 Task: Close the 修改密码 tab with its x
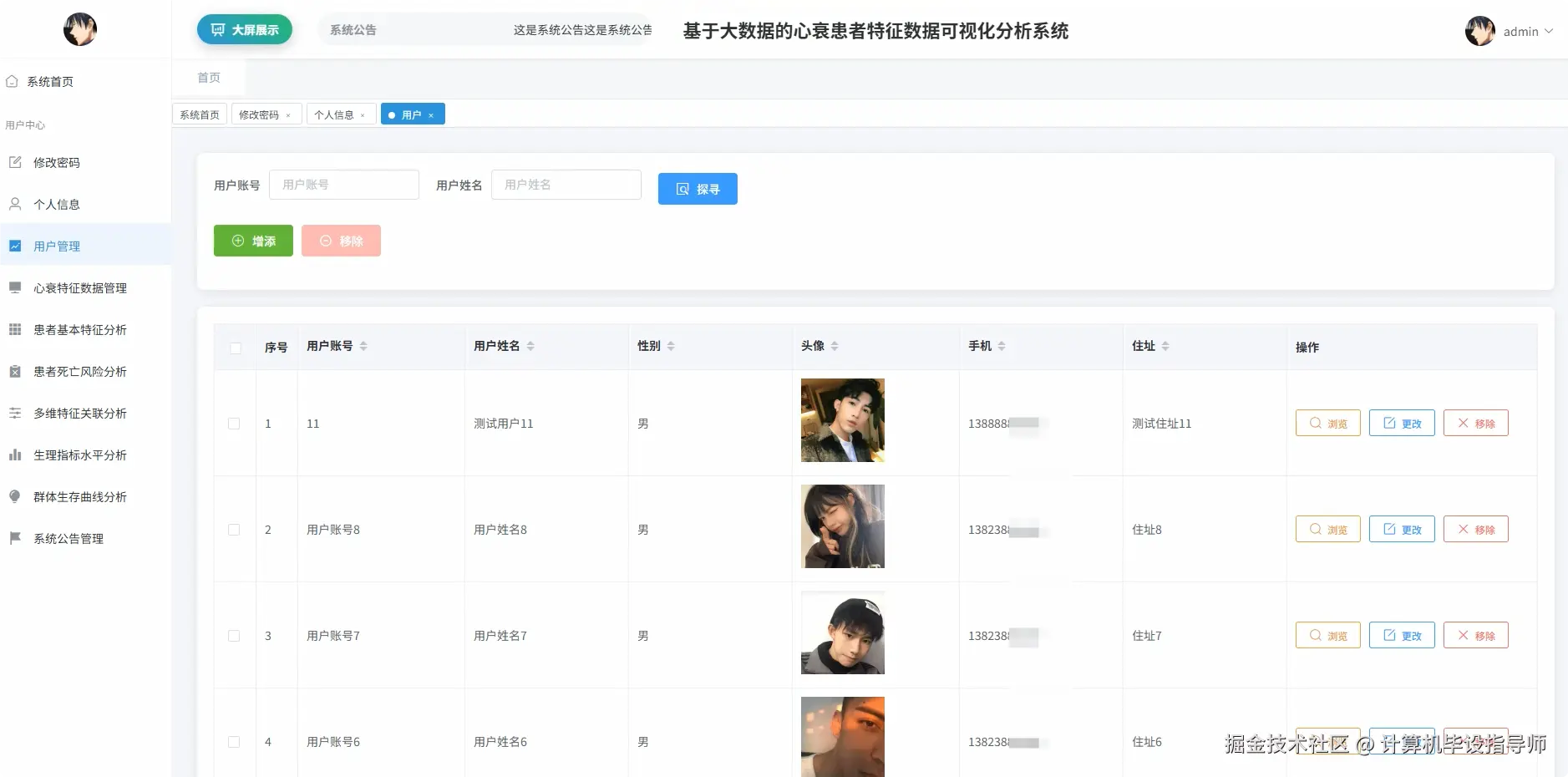288,115
